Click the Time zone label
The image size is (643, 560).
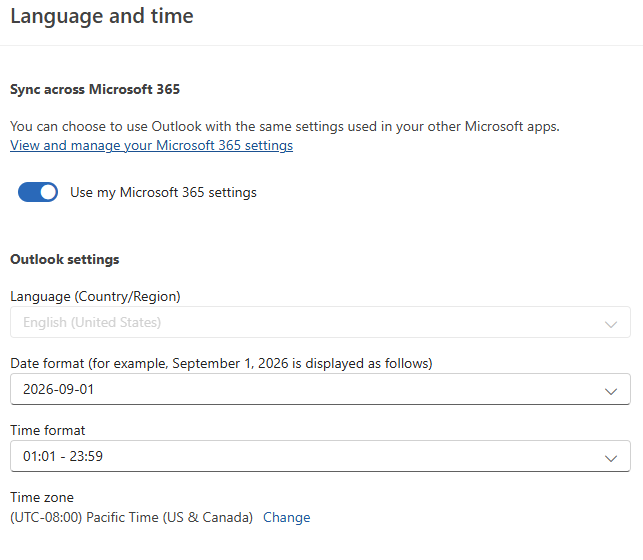42,497
